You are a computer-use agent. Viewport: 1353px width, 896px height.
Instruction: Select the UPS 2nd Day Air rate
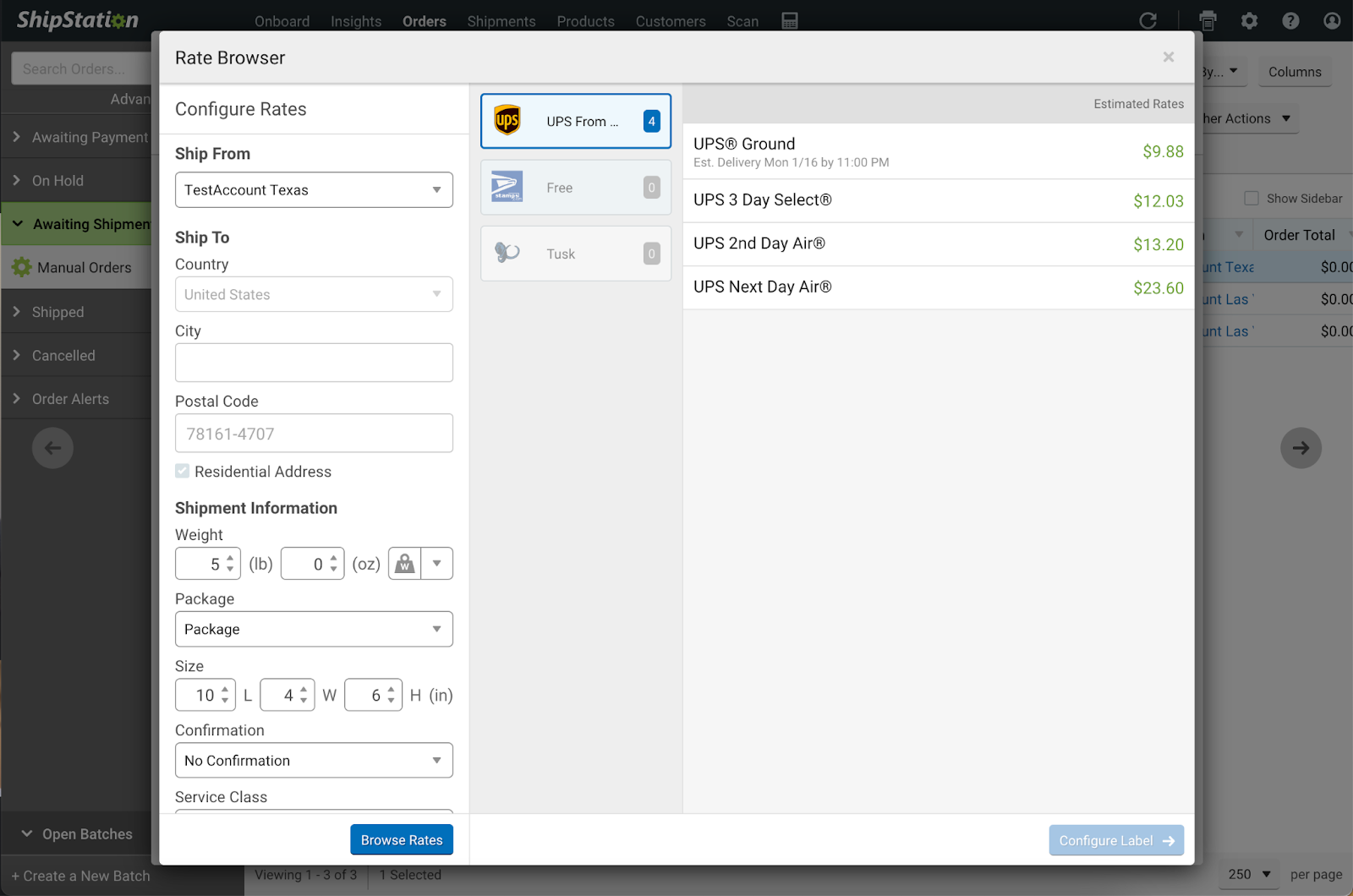(939, 244)
